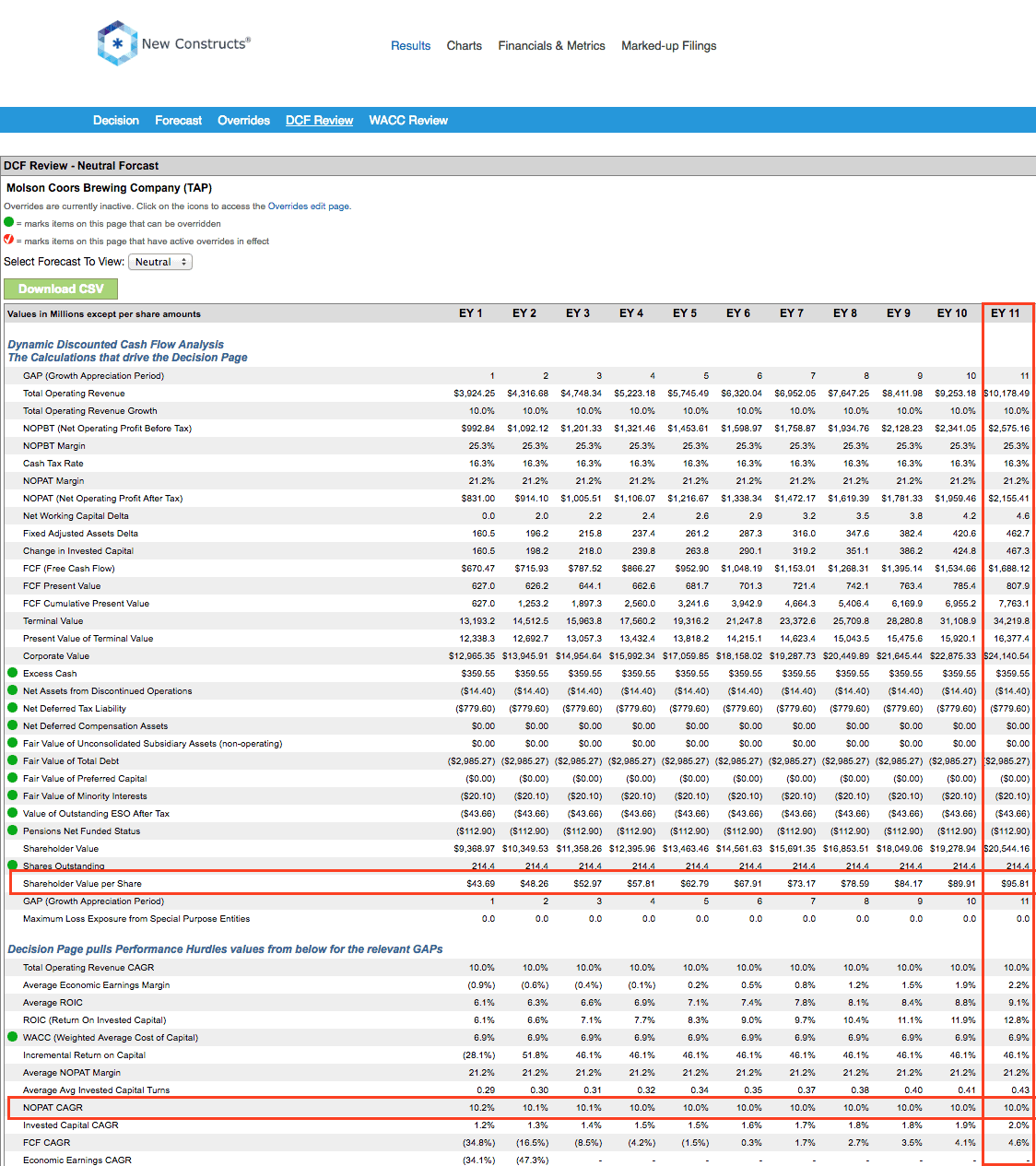Click the Molson Coors Brewing Company (TAP) title
The image size is (1036, 1166).
coord(110,187)
